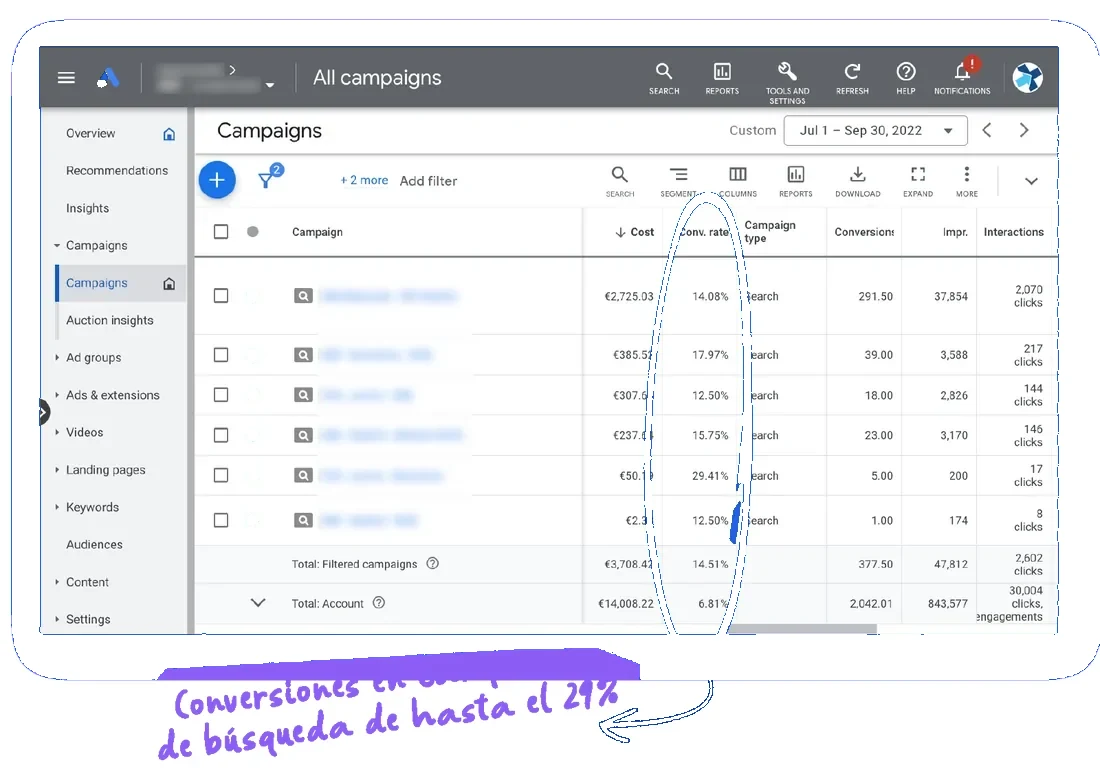This screenshot has width=1100, height=774.
Task: Check the 29.41% campaign row checkbox
Action: coord(221,475)
